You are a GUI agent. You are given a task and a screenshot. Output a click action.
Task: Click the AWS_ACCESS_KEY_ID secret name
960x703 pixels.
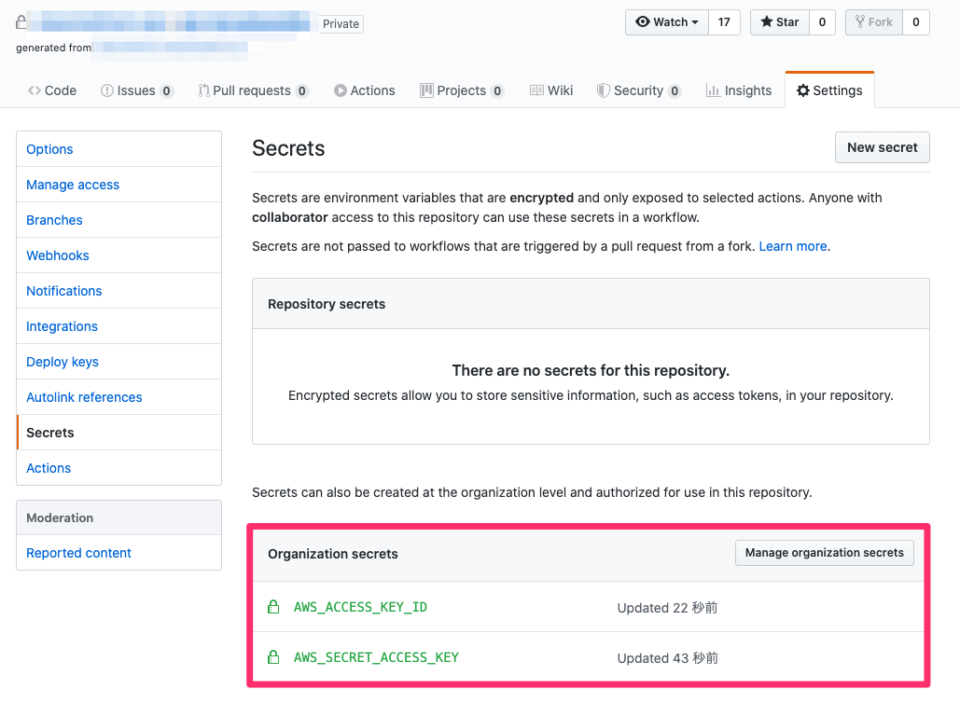361,607
